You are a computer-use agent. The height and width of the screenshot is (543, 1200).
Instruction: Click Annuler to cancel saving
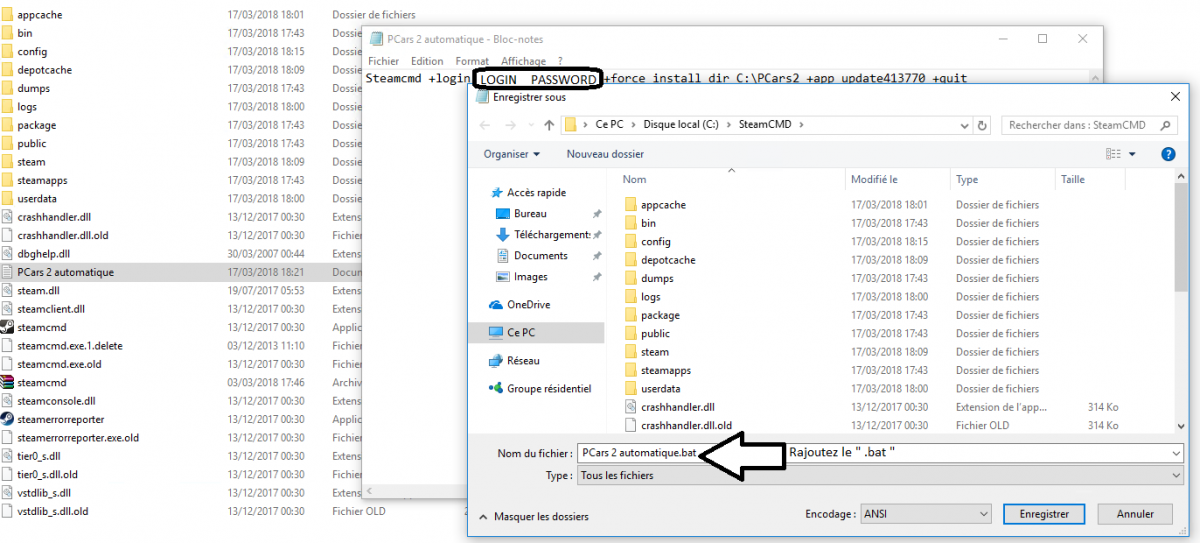click(1135, 514)
